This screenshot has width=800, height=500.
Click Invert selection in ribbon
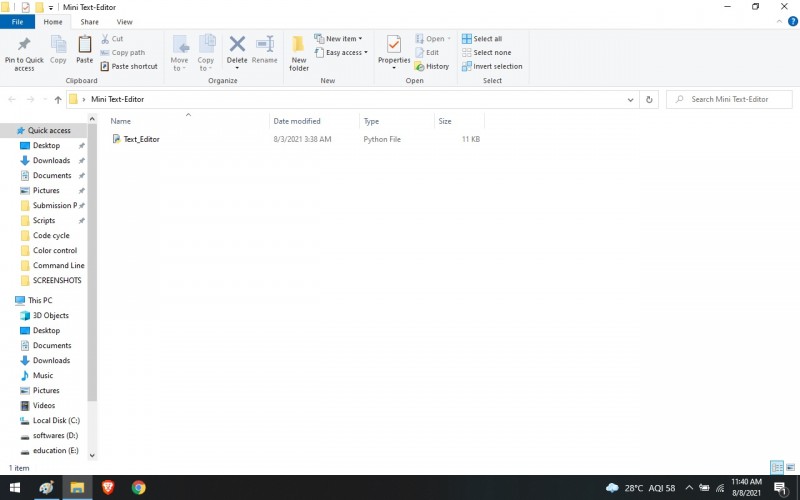click(x=492, y=66)
